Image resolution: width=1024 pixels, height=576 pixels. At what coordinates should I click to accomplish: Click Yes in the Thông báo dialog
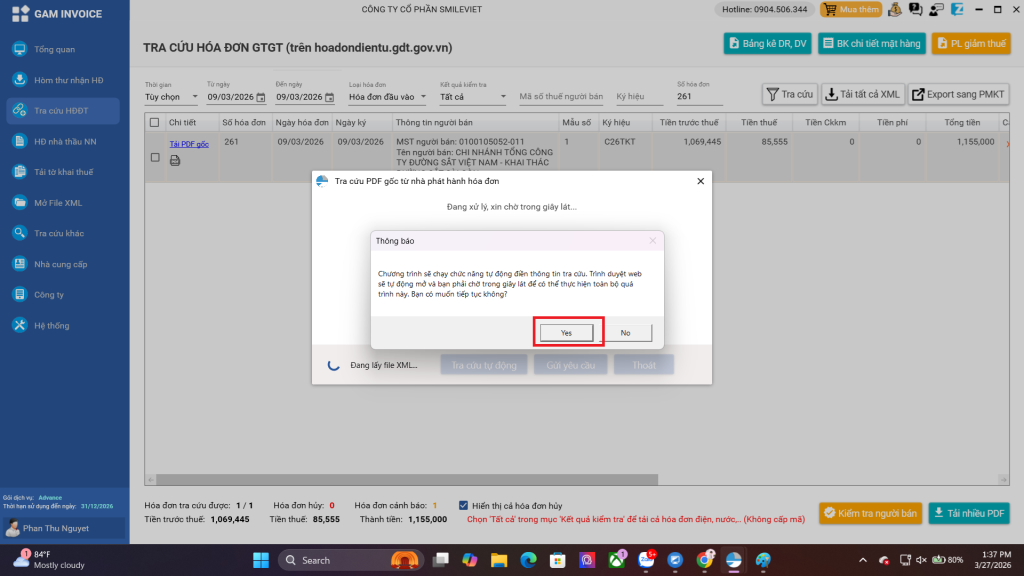(566, 332)
